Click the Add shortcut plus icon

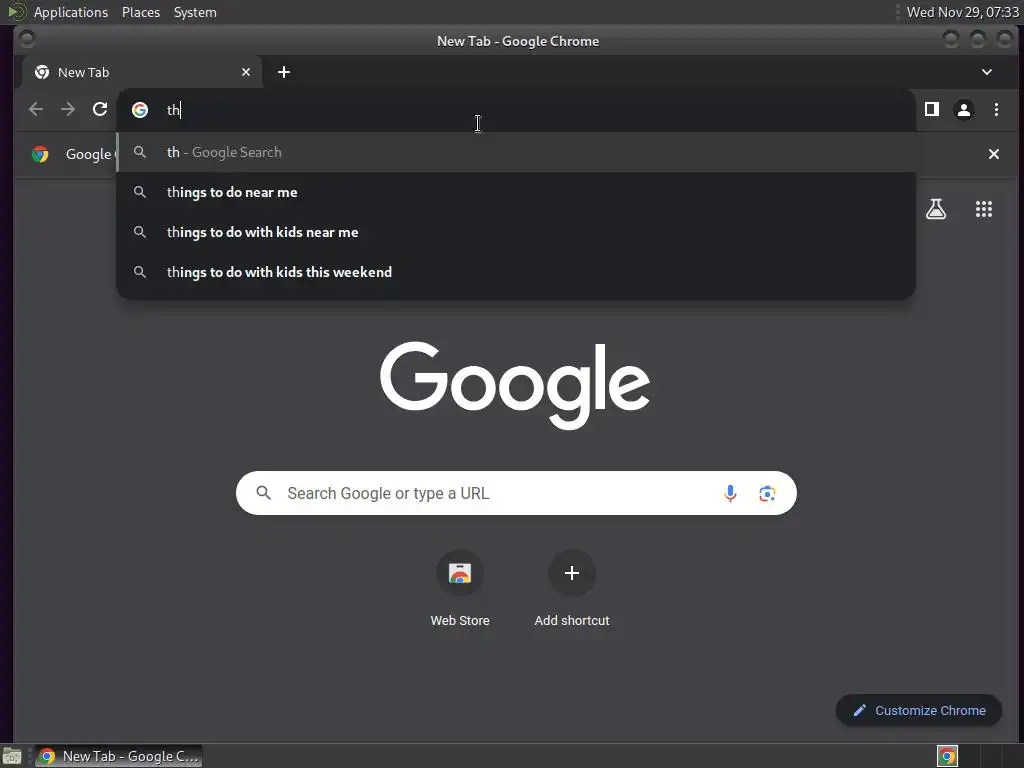(571, 573)
